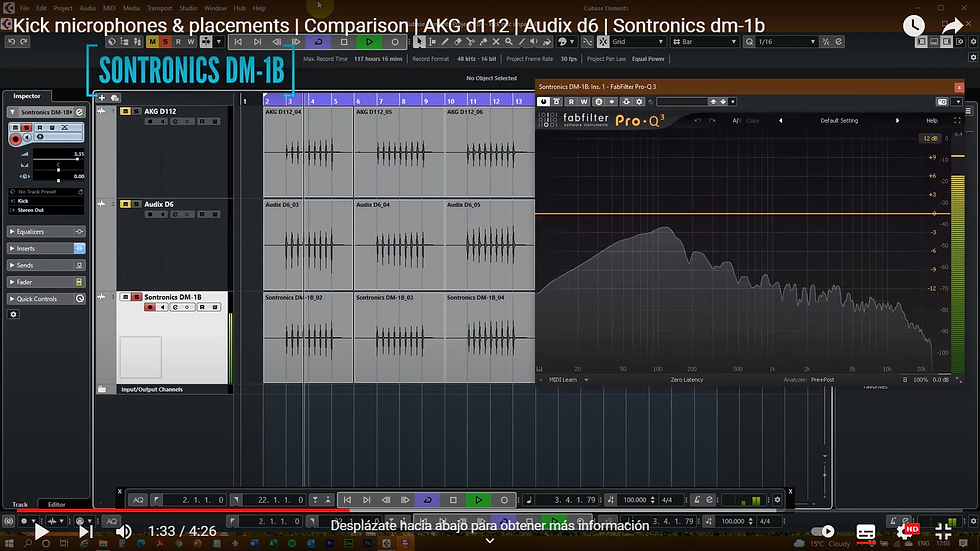Expand the Fader inspector section
The width and height of the screenshot is (980, 551).
[x=46, y=282]
